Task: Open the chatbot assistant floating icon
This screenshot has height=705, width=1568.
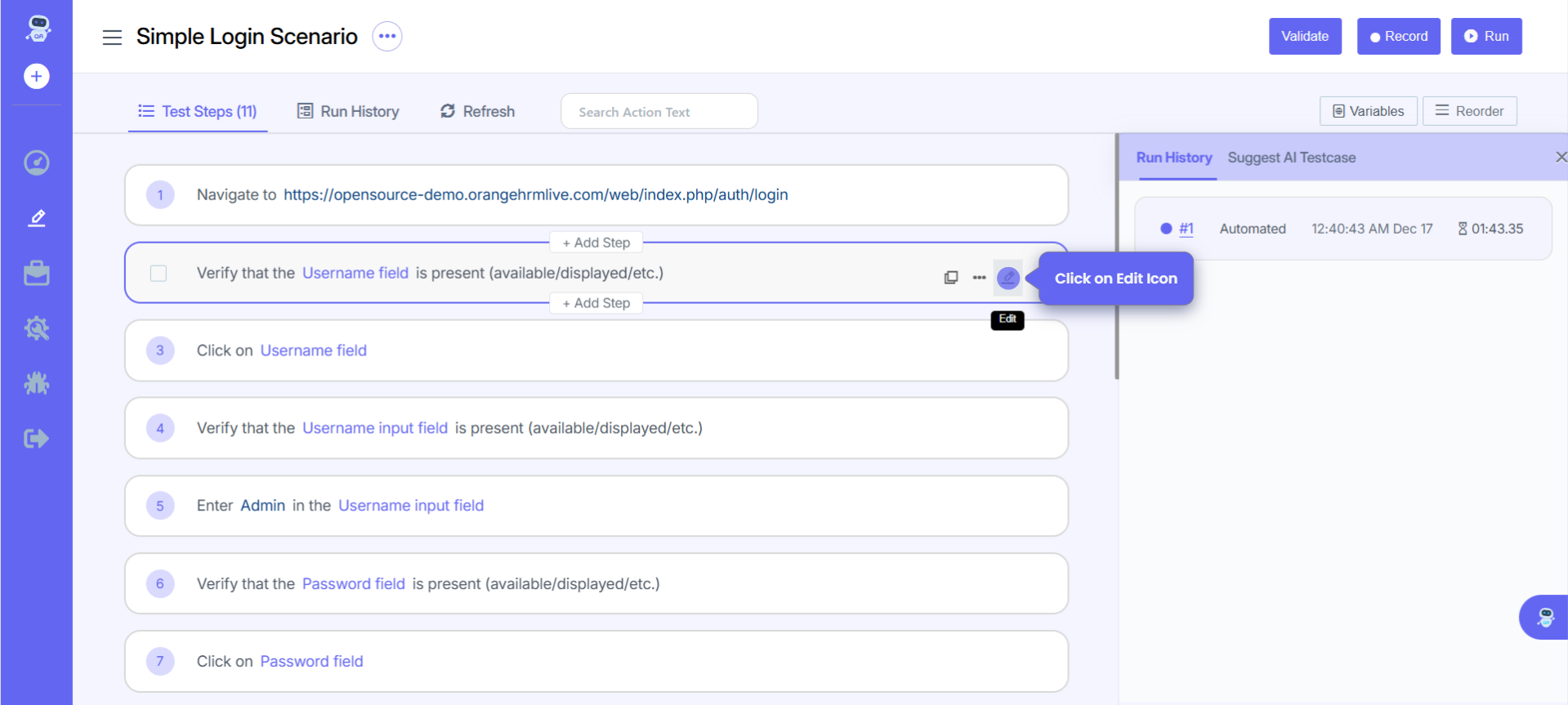Action: point(1544,617)
